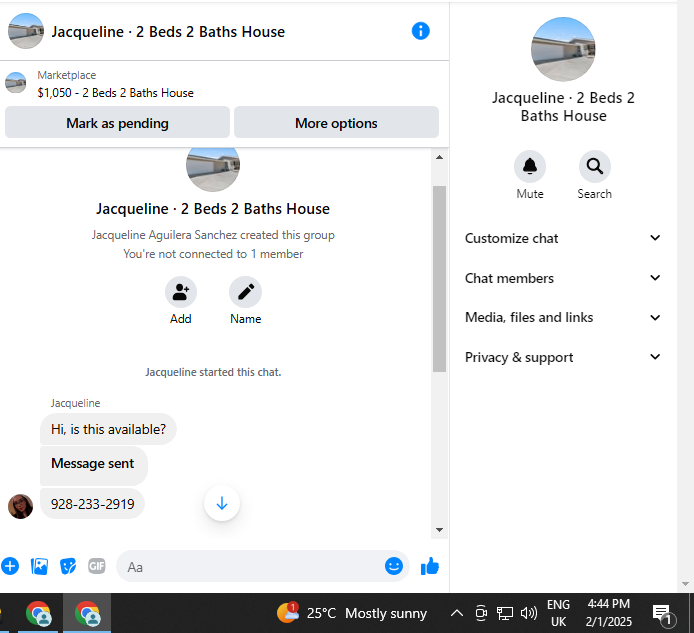Jump to latest message with down arrow
Screen dimensions: 694x633
[222, 503]
